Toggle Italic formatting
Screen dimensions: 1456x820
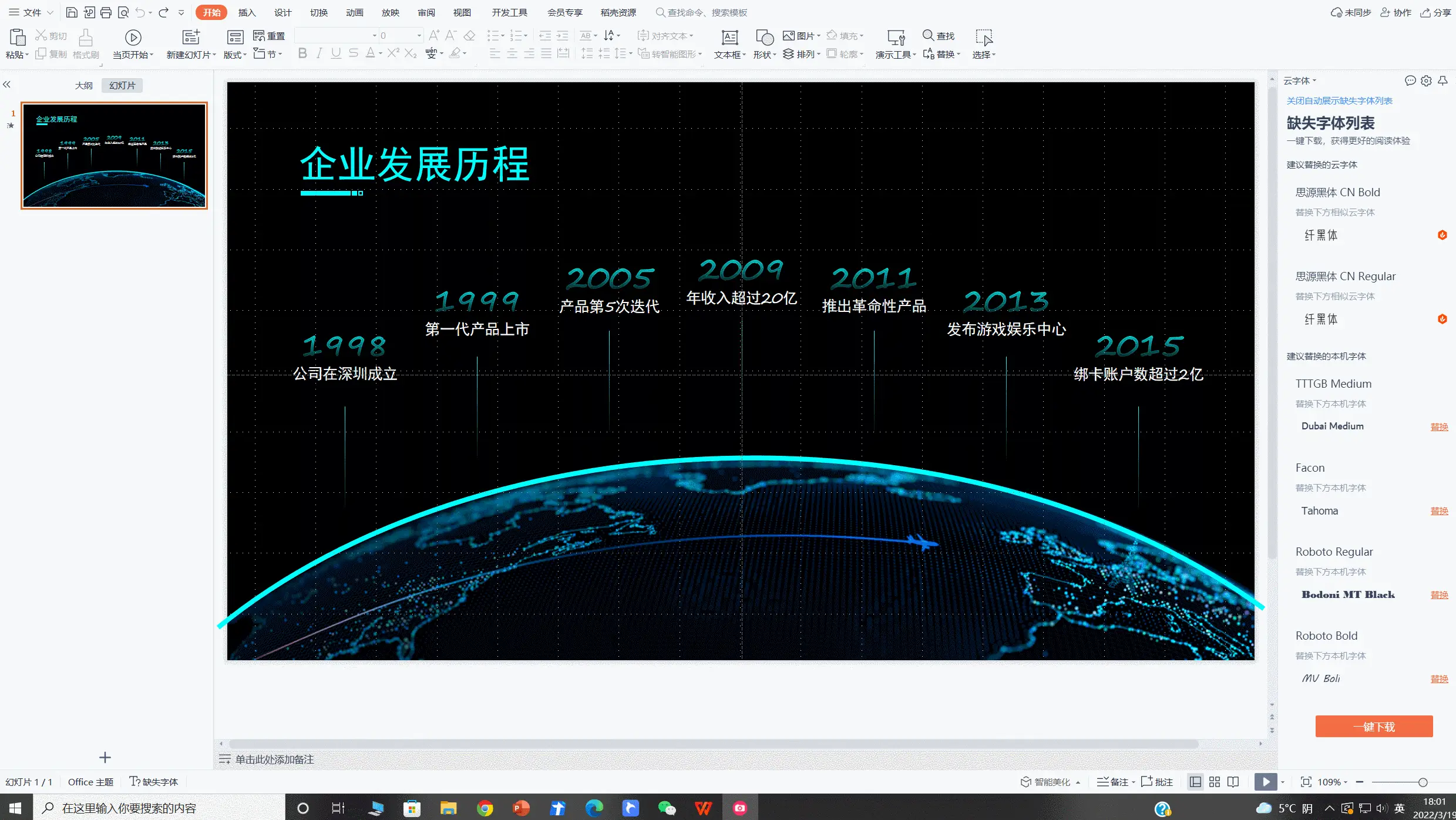point(319,53)
